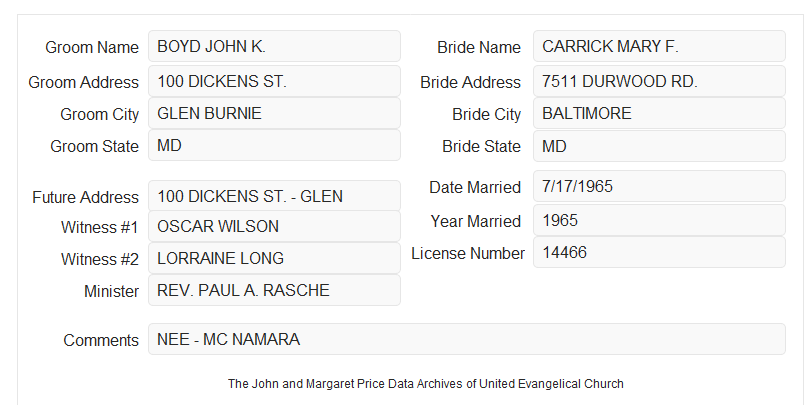805x405 pixels.
Task: Click the Comments label text
Action: pos(101,340)
